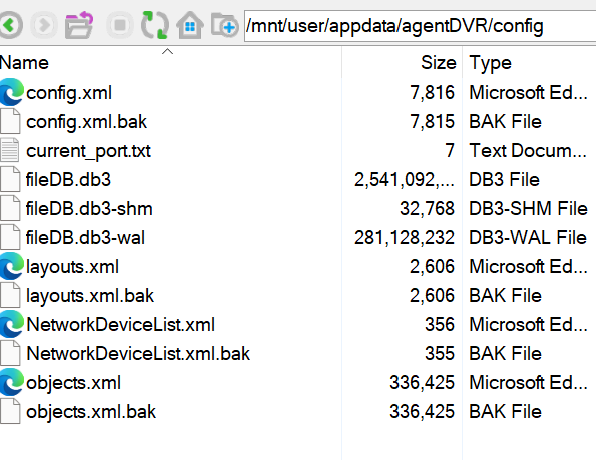The image size is (596, 460).
Task: Click the 2,541,092,... size value
Action: click(404, 180)
